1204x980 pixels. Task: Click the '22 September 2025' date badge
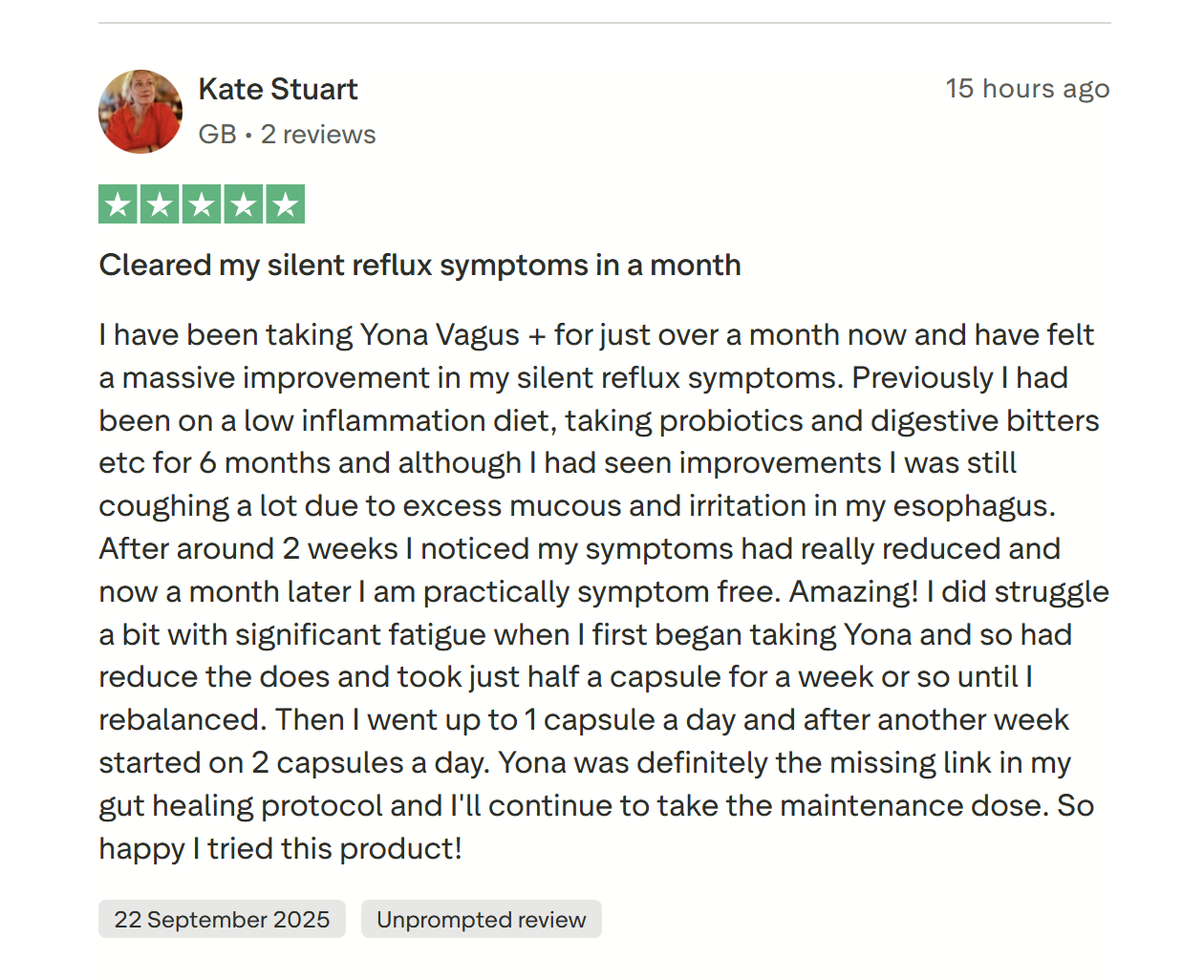click(222, 919)
